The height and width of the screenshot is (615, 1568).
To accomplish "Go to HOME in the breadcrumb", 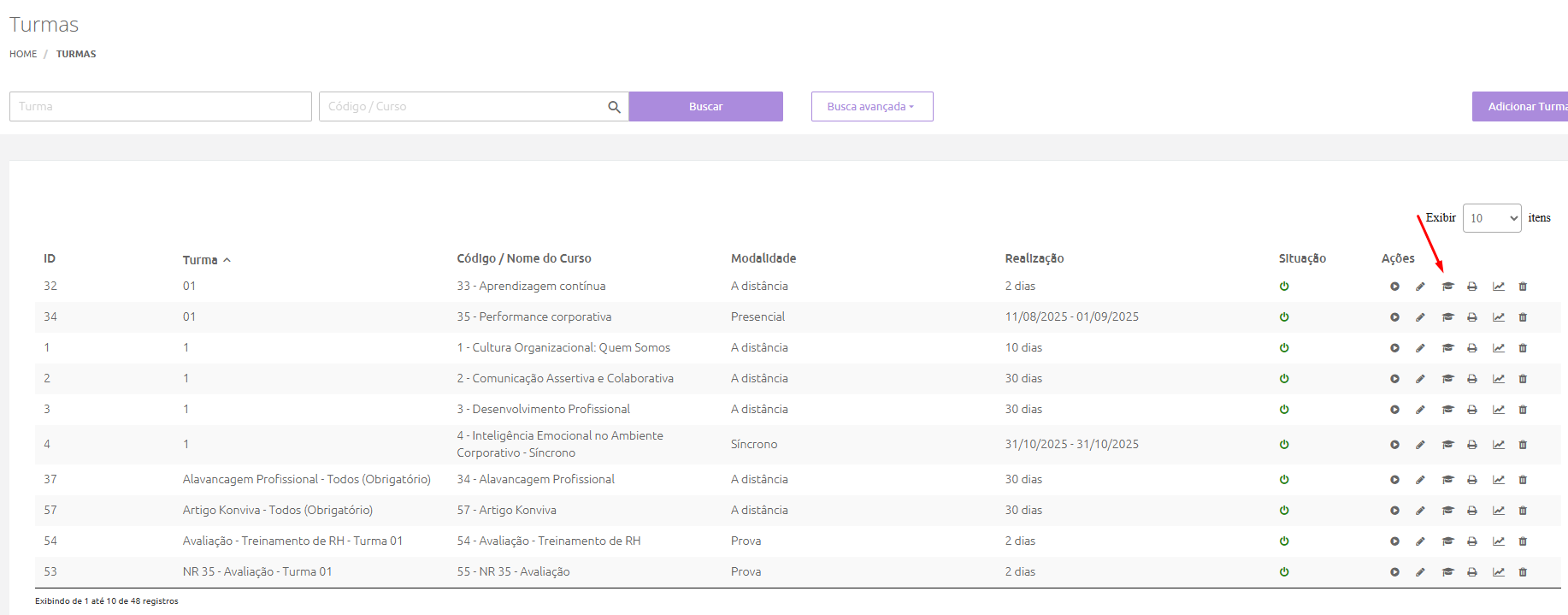I will point(23,54).
